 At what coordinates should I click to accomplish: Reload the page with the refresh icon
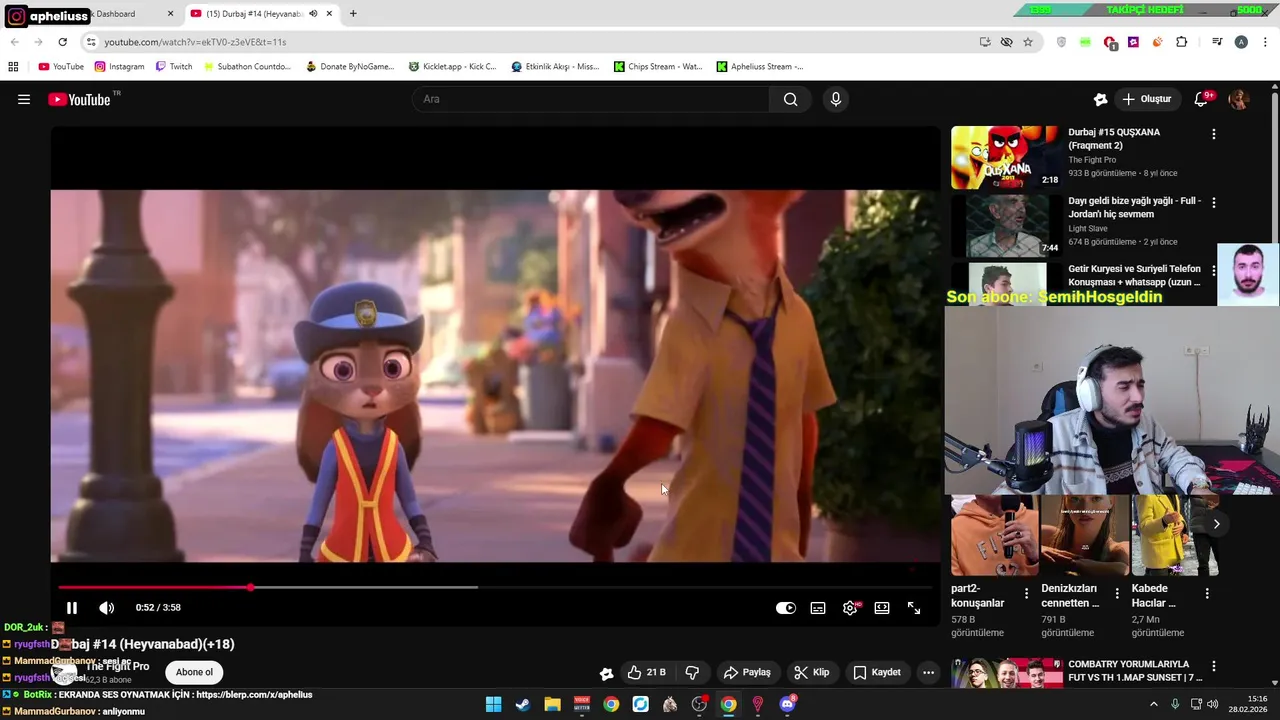(x=62, y=42)
